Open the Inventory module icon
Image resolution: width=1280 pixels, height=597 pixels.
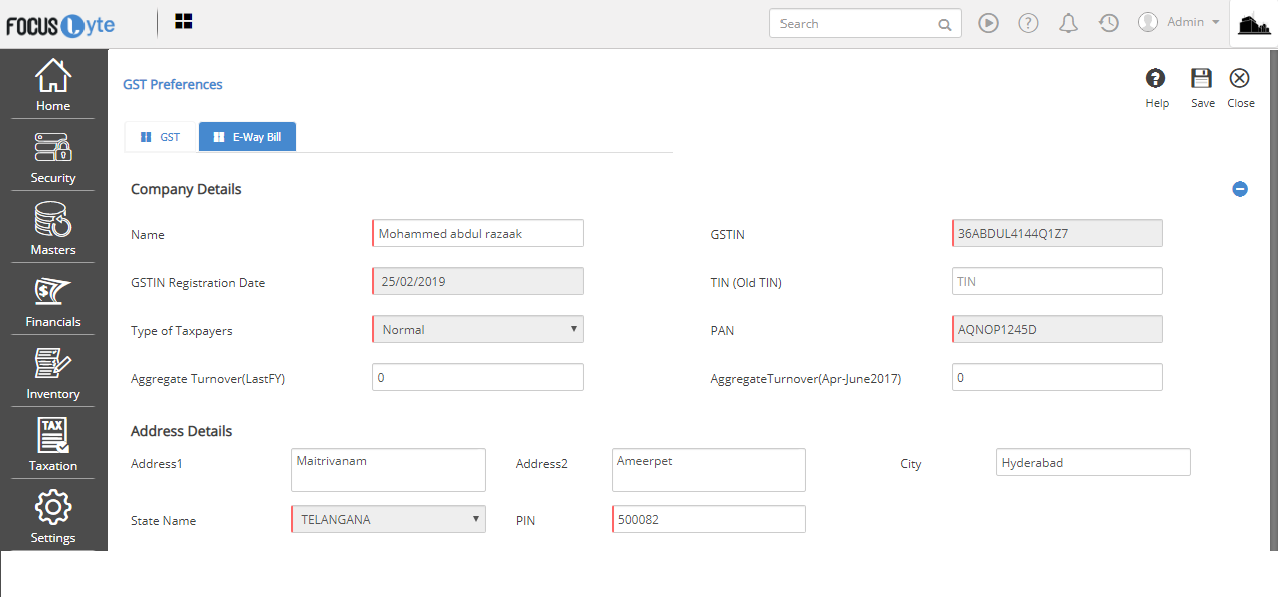(x=53, y=373)
